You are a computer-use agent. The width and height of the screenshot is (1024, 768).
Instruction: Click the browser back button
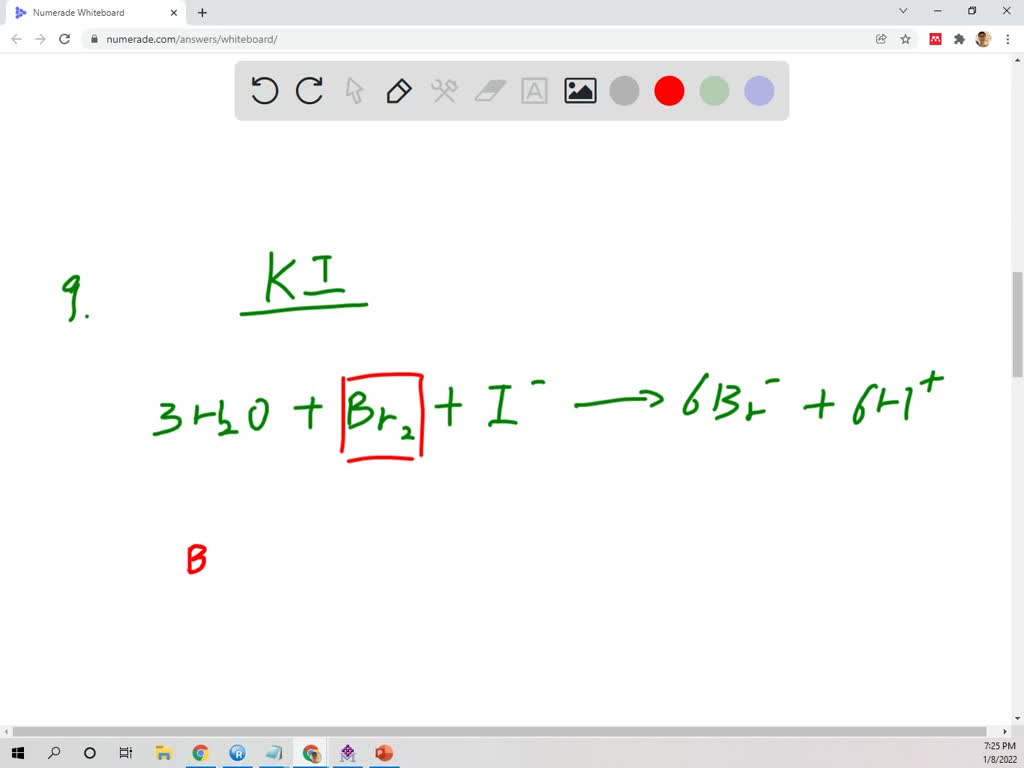tap(16, 38)
